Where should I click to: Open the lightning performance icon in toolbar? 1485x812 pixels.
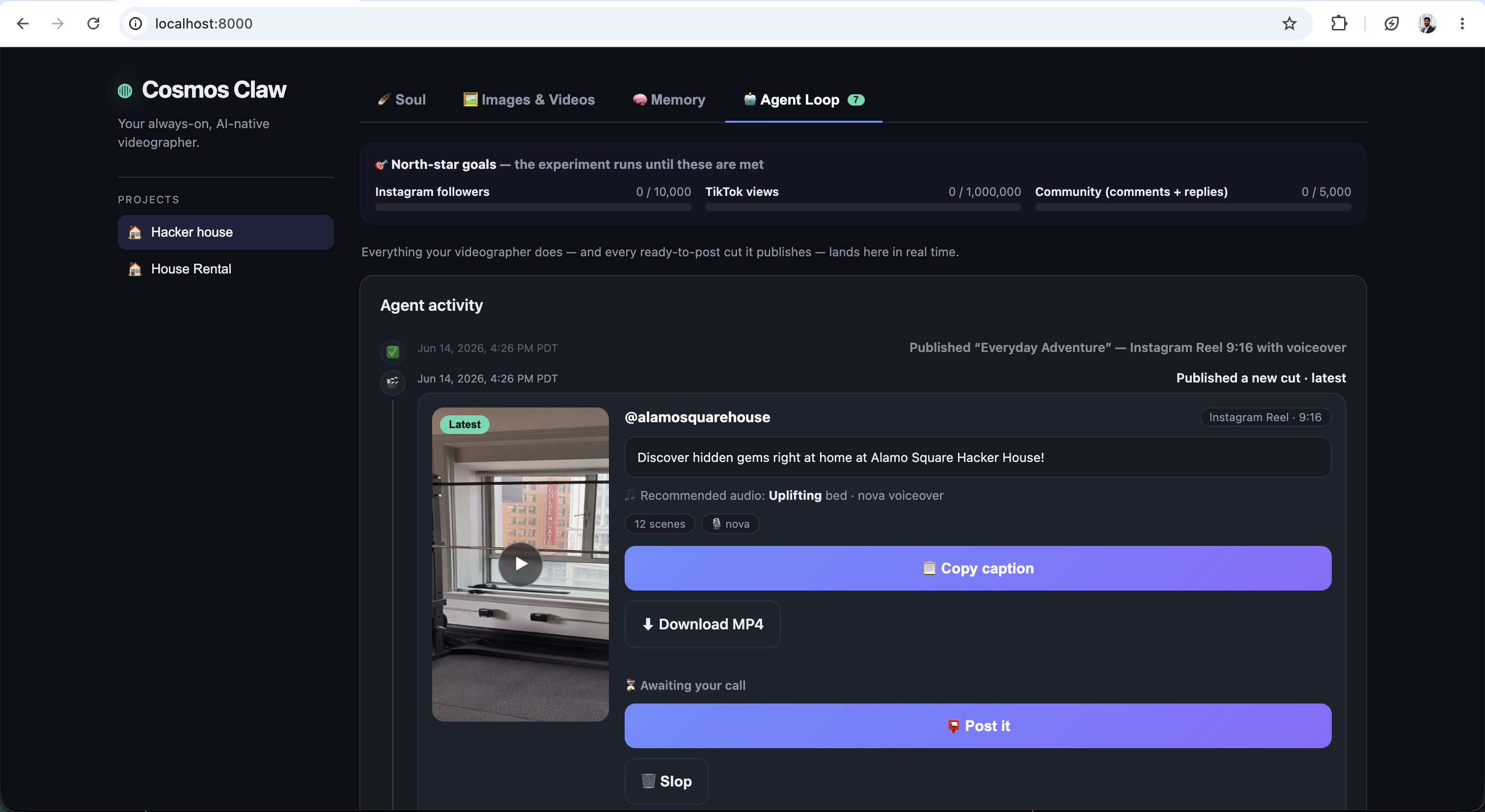point(1391,24)
